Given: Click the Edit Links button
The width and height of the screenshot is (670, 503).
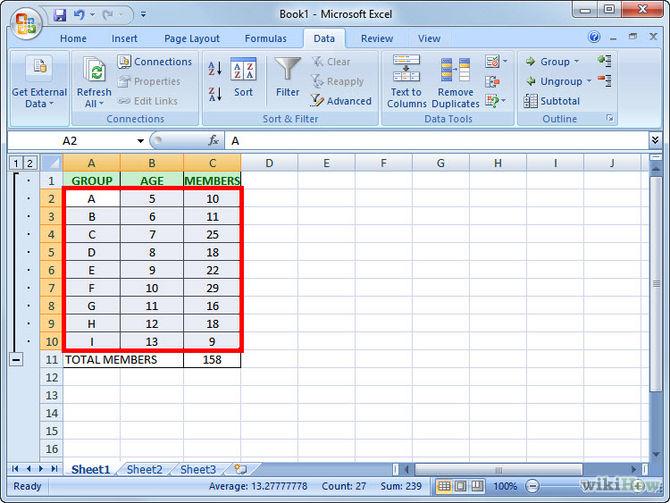Looking at the screenshot, I should [x=147, y=101].
